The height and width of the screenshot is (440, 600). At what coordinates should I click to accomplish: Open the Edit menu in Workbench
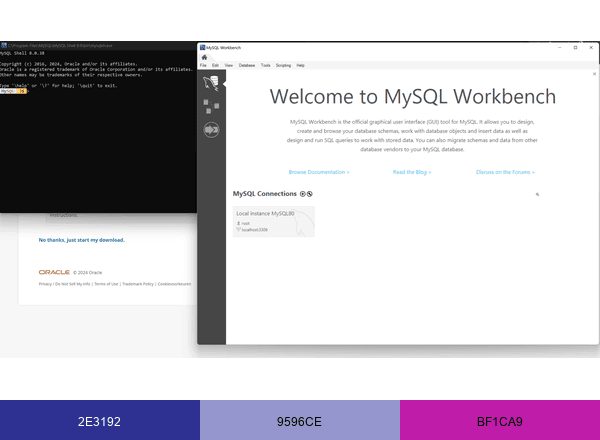[215, 65]
